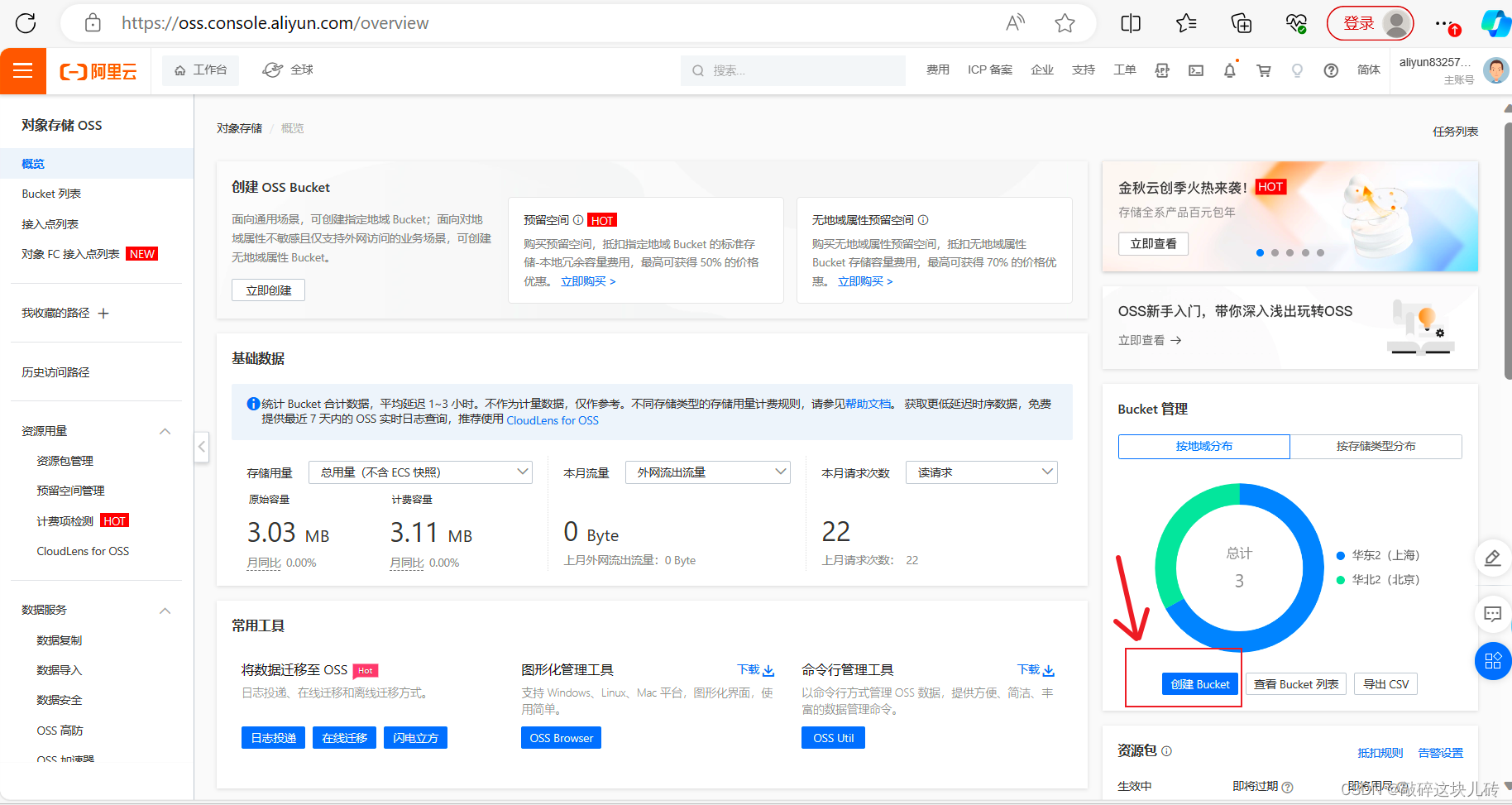Open ICP 备案 in the top navigation

point(990,70)
